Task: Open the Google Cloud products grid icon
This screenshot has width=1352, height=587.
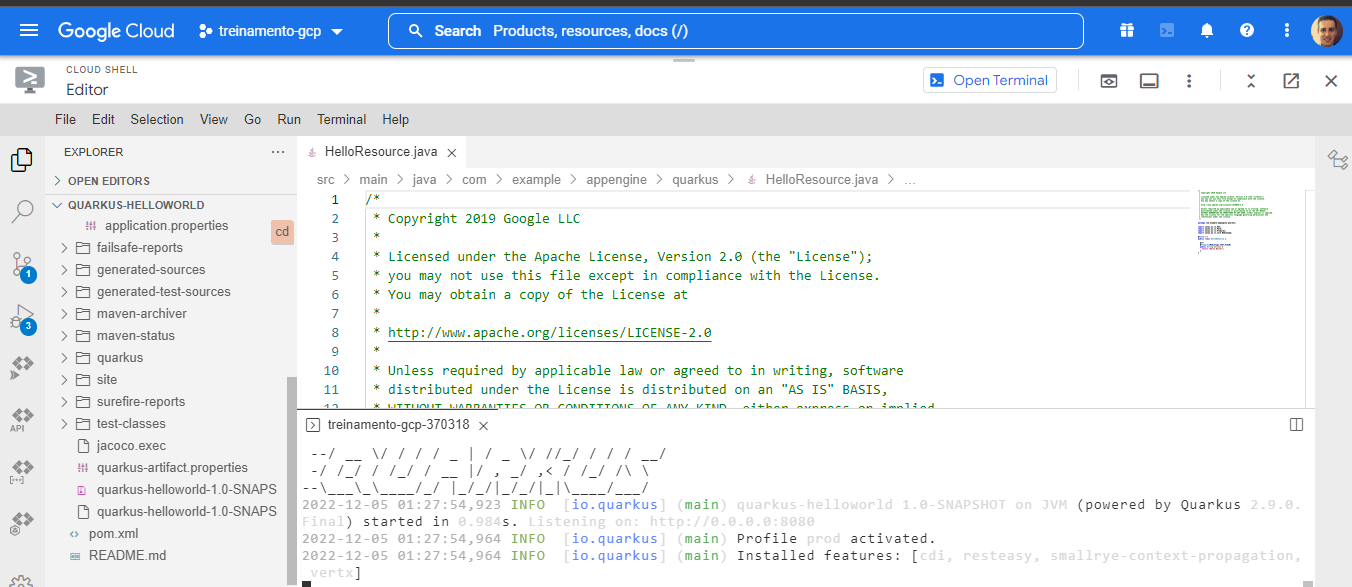Action: point(1126,30)
